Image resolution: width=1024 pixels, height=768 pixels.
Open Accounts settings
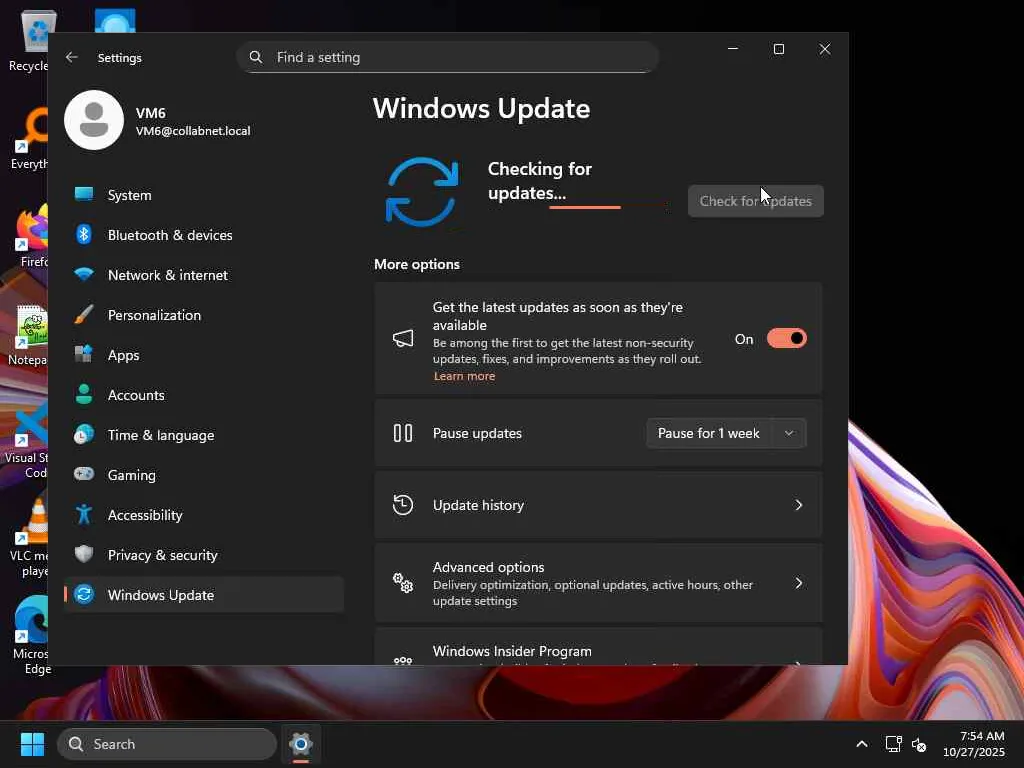tap(204, 394)
